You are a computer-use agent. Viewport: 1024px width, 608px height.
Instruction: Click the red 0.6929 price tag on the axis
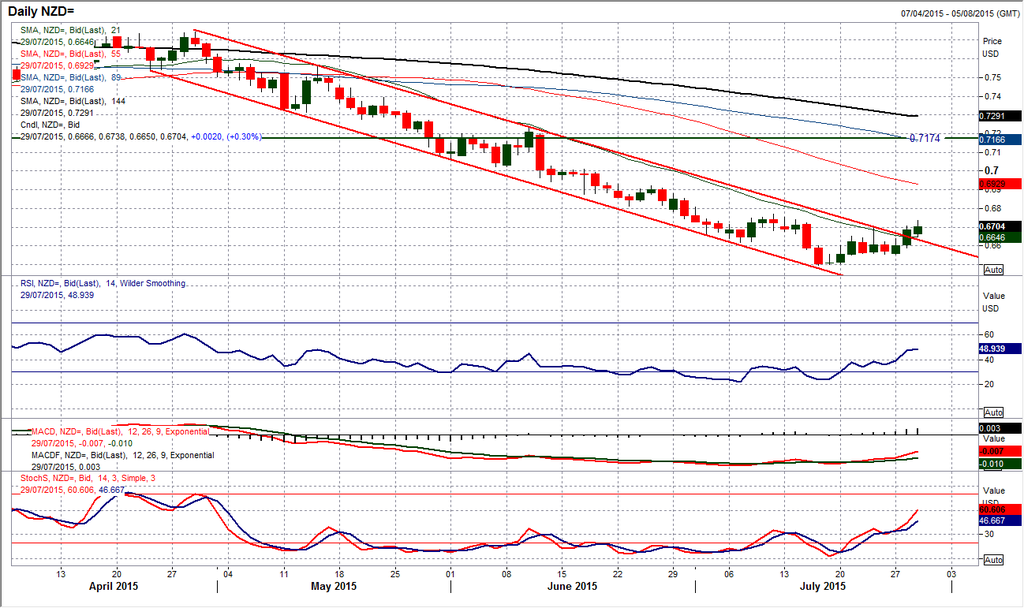(1000, 185)
